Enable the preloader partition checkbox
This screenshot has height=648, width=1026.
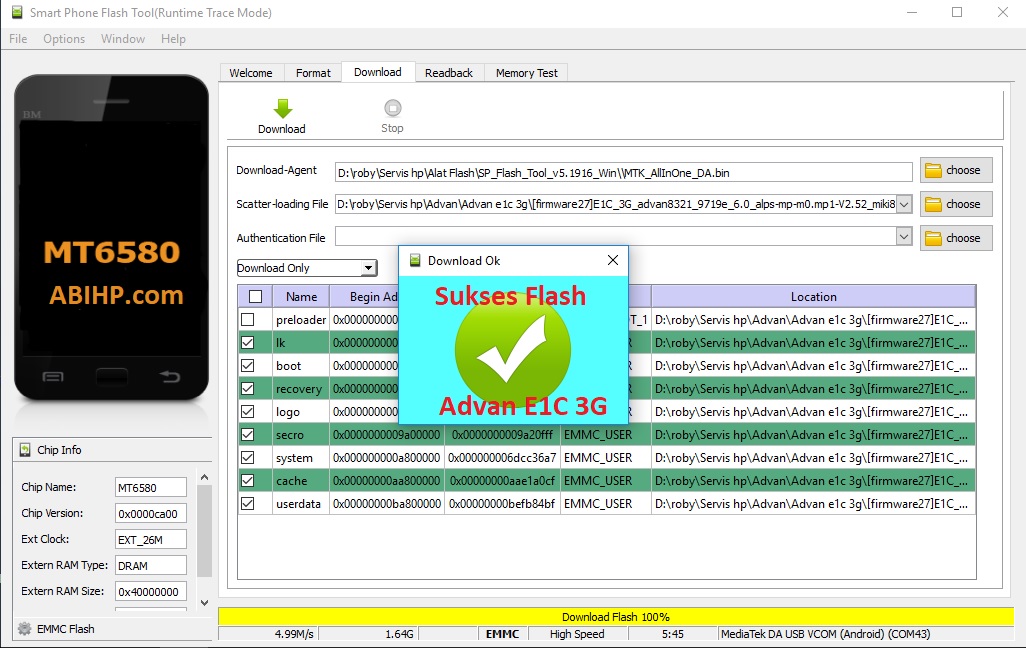click(247, 319)
